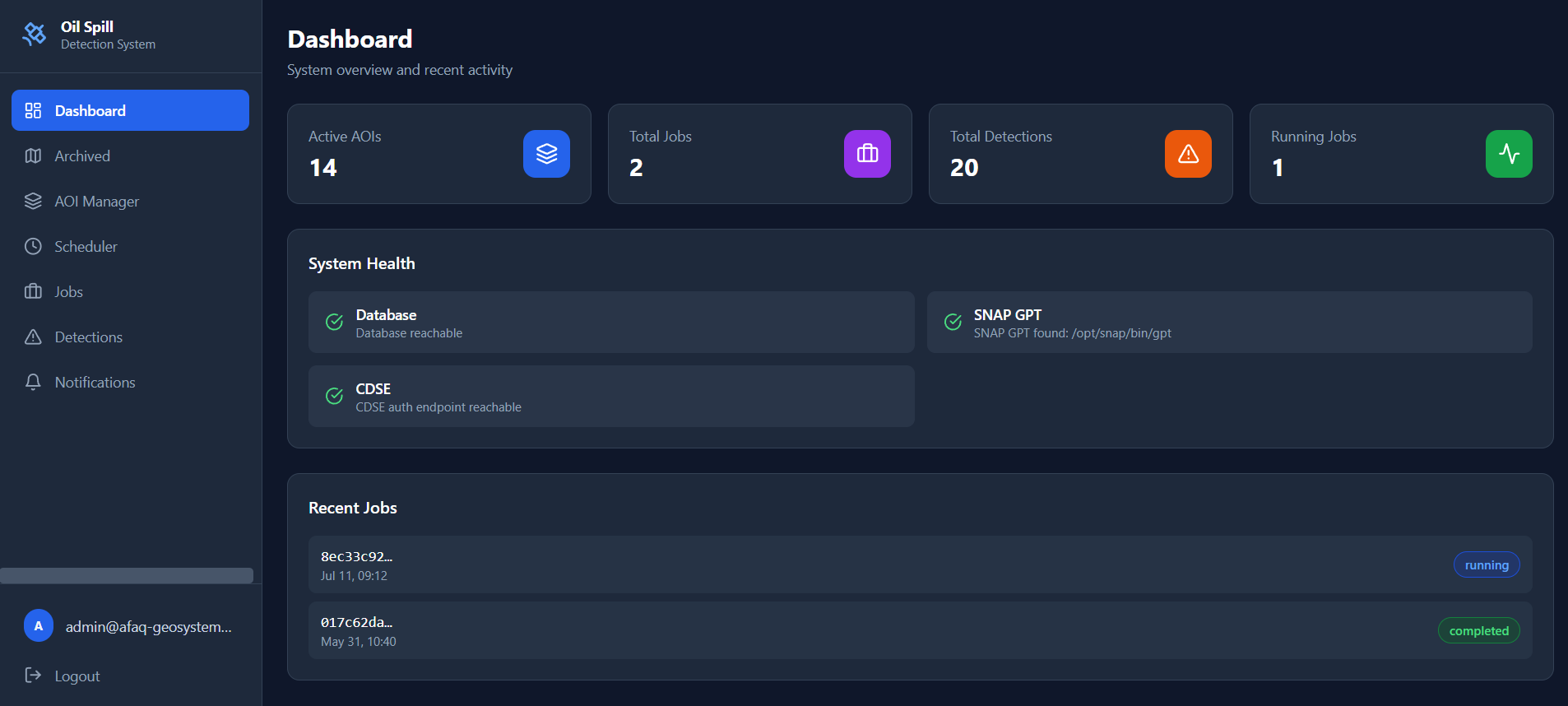
Task: Click the admin avatar circle 'A'
Action: 39,625
